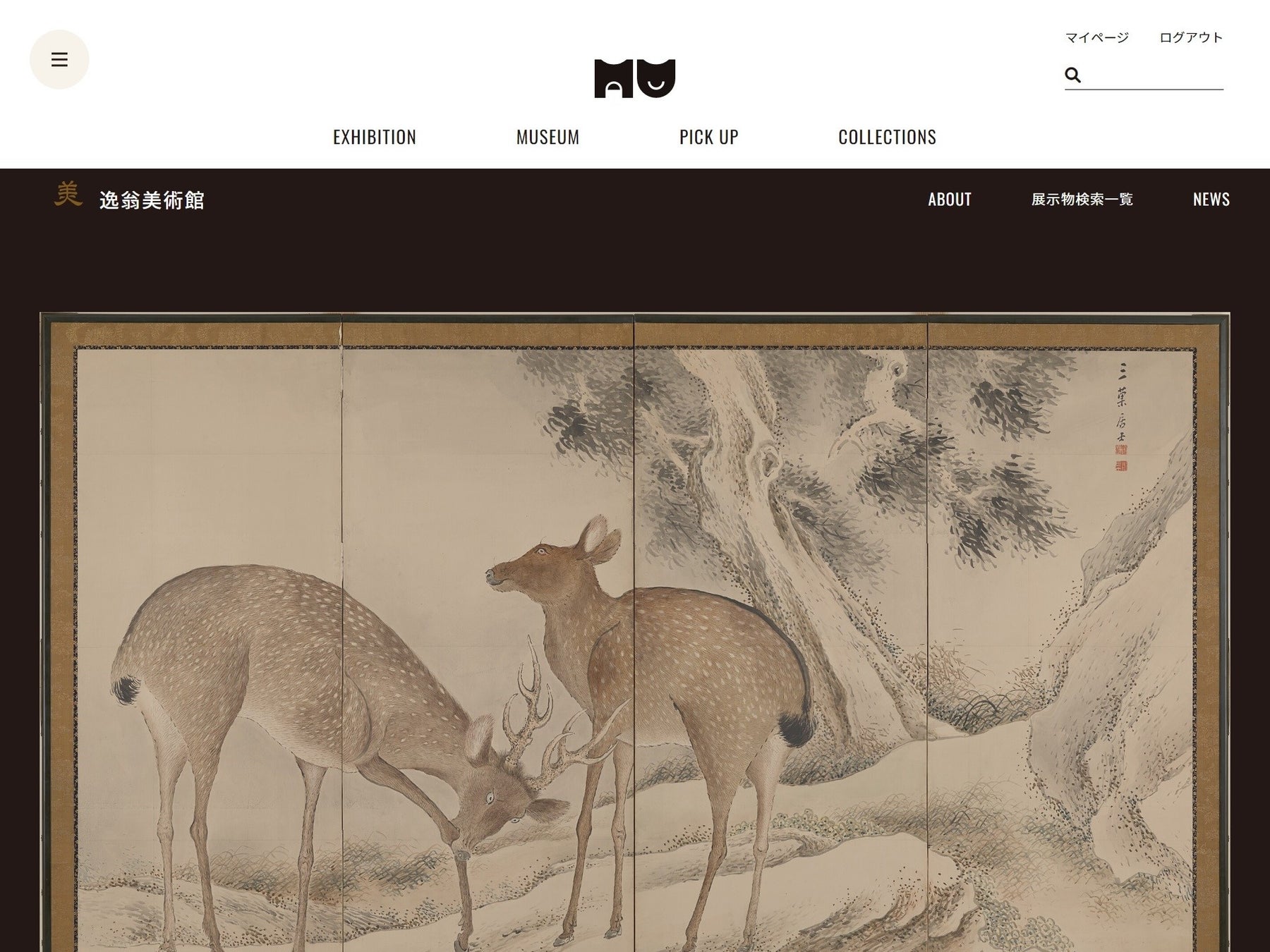Image resolution: width=1270 pixels, height=952 pixels.
Task: Open the PICK UP menu
Action: coord(709,137)
